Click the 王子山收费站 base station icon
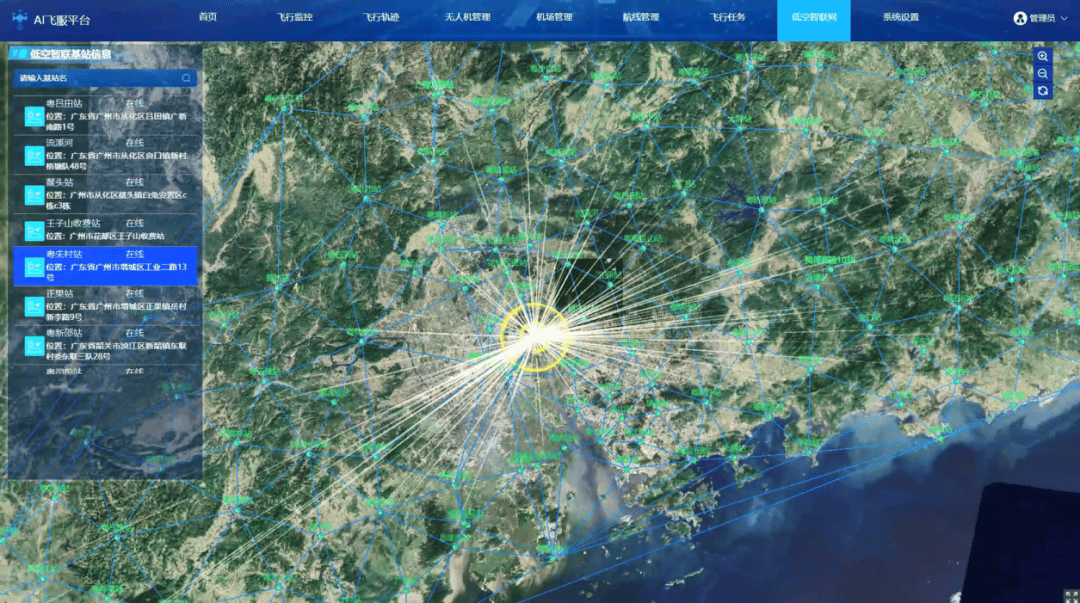1080x603 pixels. pos(34,230)
